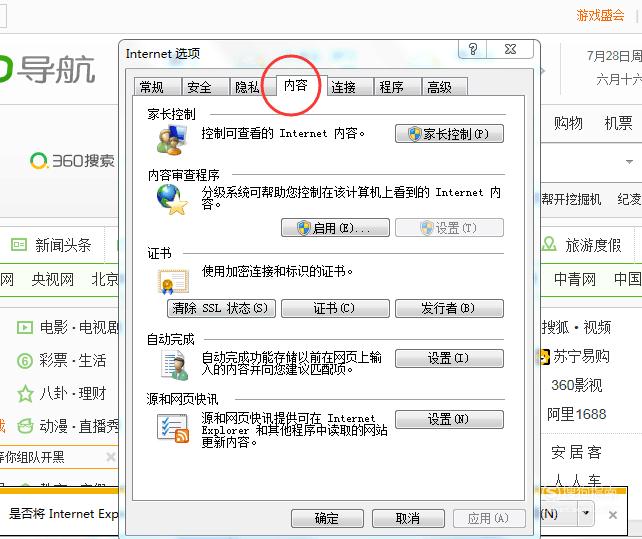The image size is (642, 539).
Task: Click the 360搜索 logo icon
Action: pyautogui.click(x=39, y=161)
